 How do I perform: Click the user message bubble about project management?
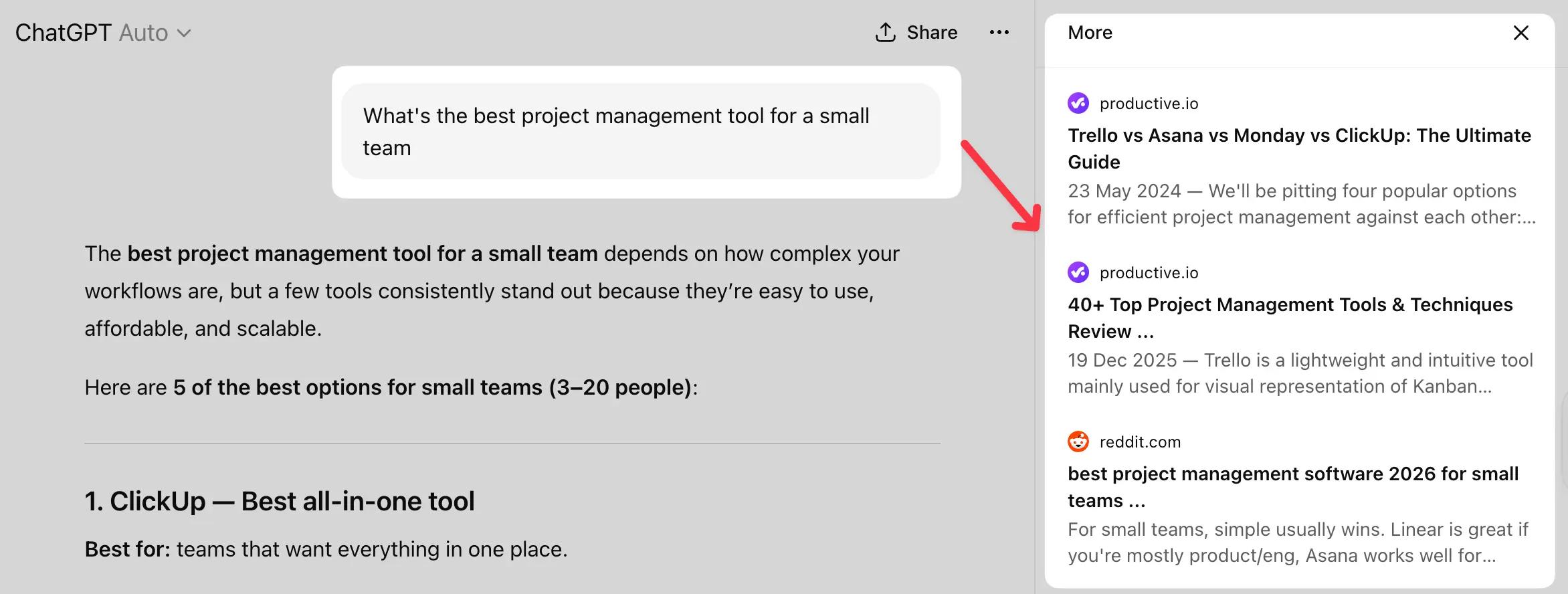(x=641, y=131)
